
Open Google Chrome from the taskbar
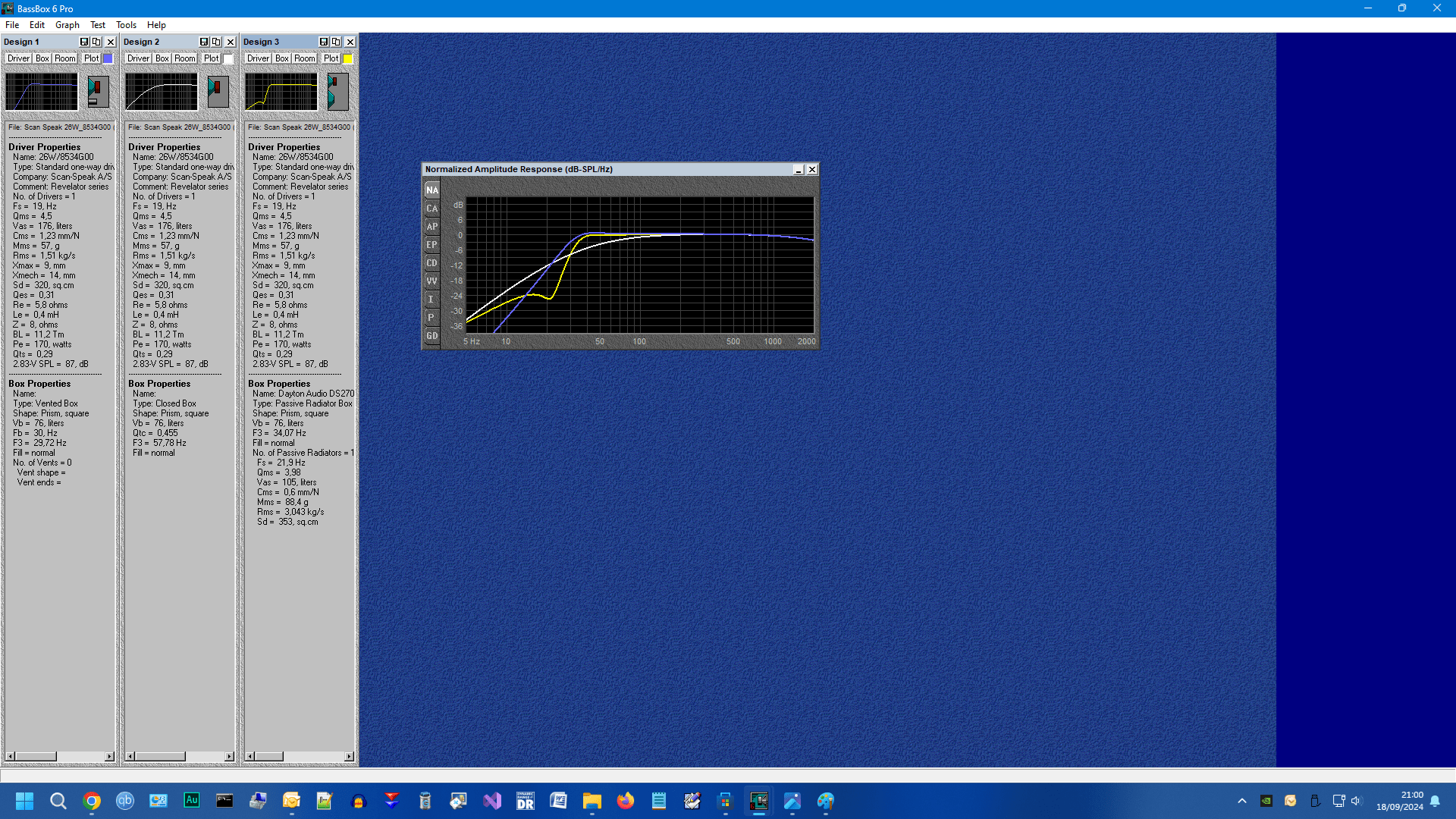click(x=92, y=801)
